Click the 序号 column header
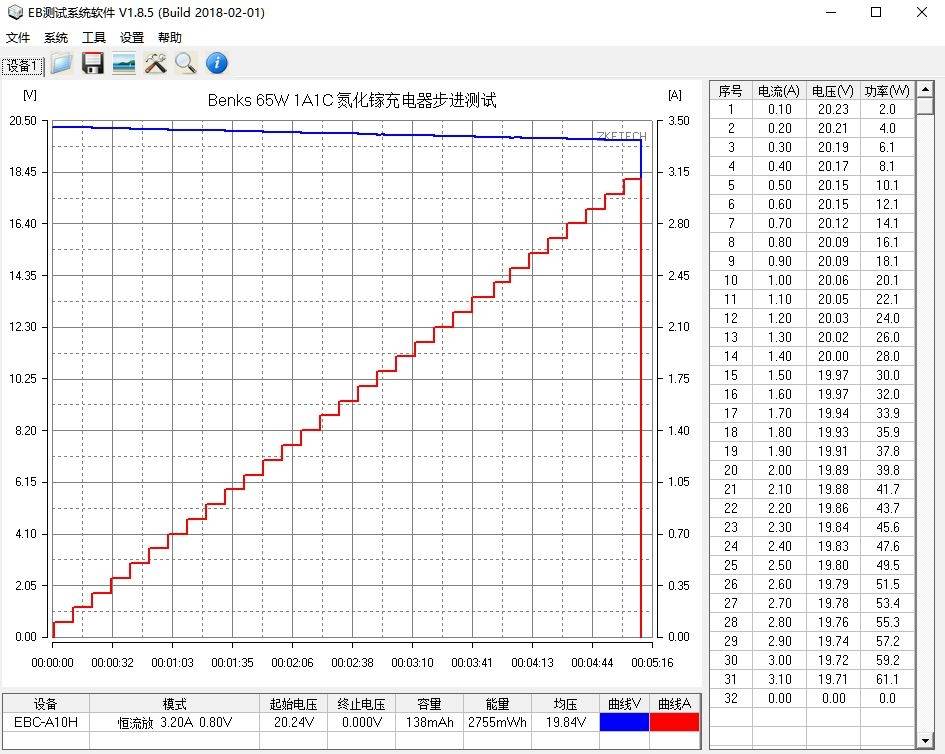 click(x=730, y=91)
